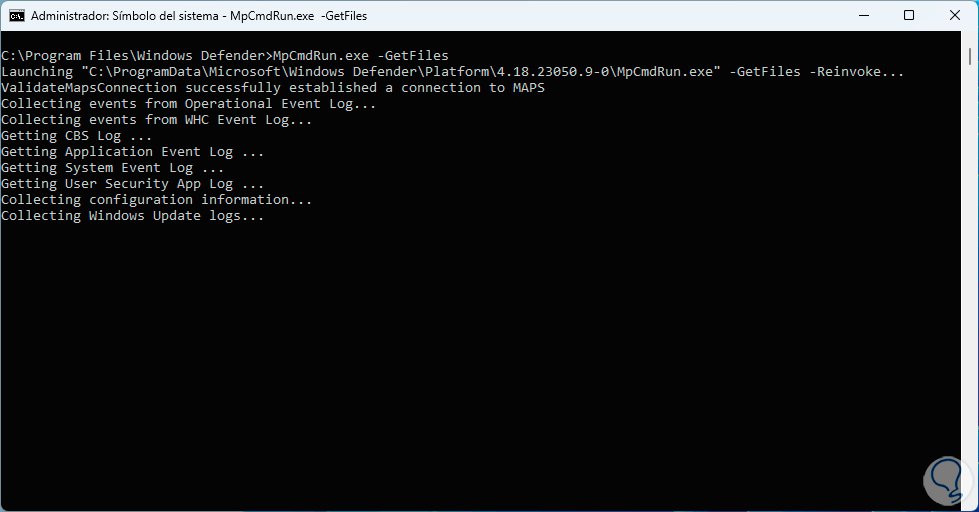This screenshot has height=512, width=979.
Task: Close the Command Prompt window
Action: pos(955,16)
